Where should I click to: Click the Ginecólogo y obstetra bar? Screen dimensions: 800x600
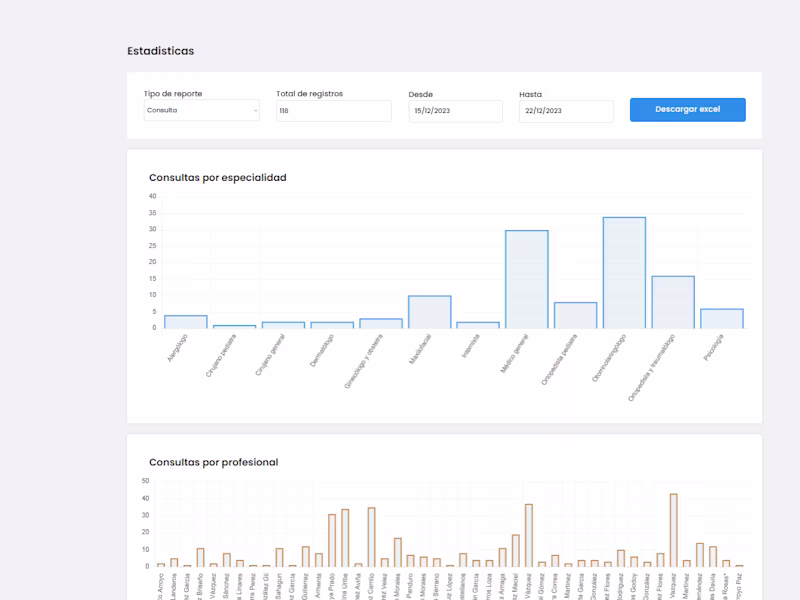[381, 323]
